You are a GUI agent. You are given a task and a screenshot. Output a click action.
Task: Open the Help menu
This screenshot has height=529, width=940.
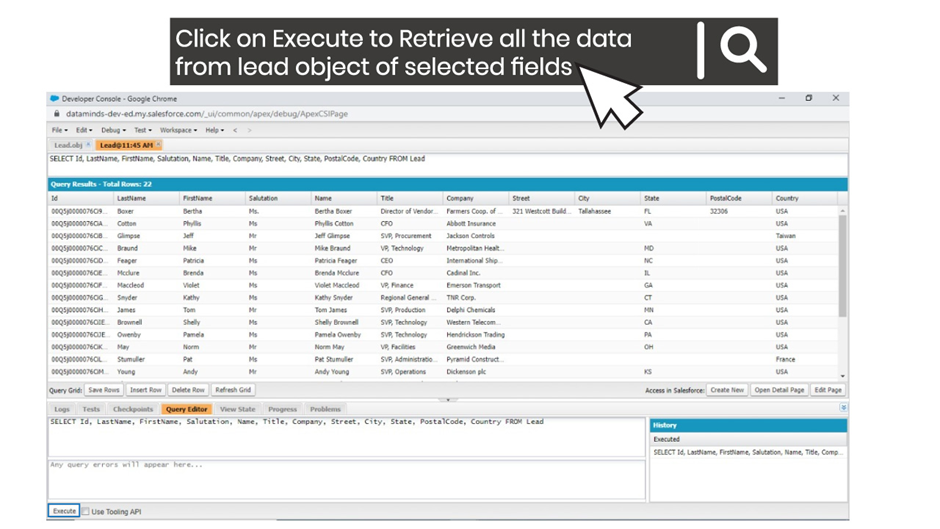[x=215, y=130]
